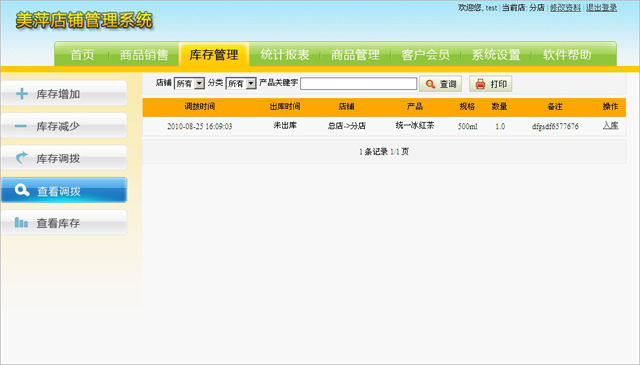Open the 系统设置 tab
640x365 pixels.
[x=496, y=55]
